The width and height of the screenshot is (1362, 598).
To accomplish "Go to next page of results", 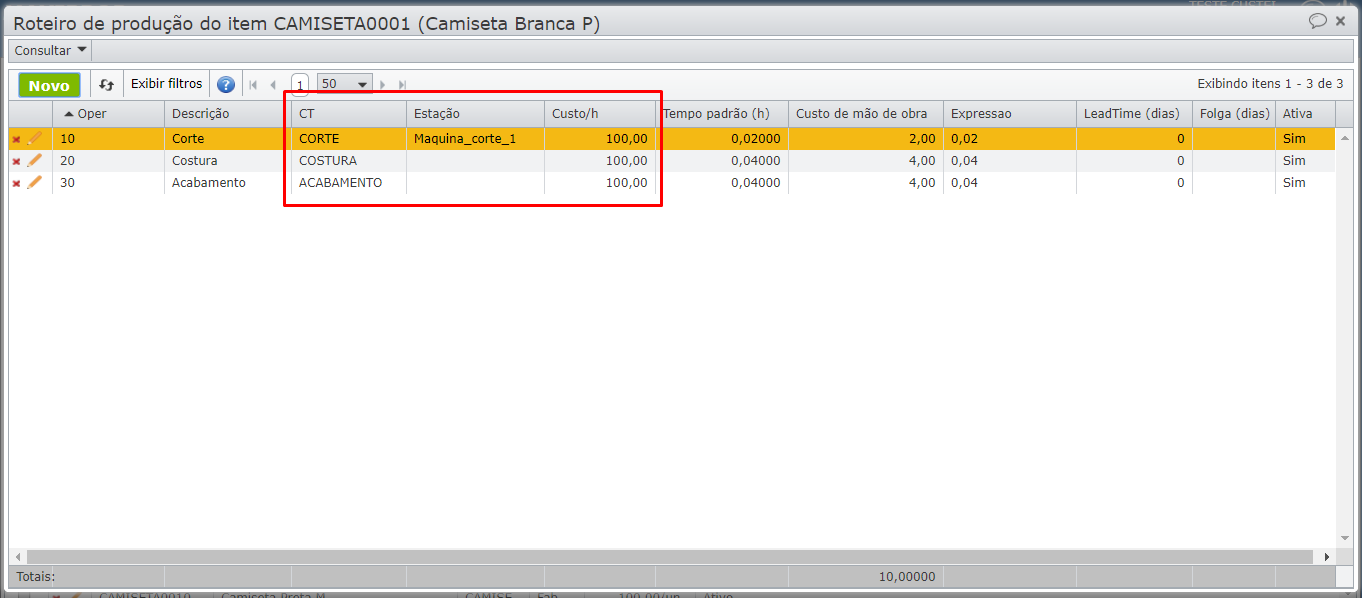I will (x=383, y=85).
